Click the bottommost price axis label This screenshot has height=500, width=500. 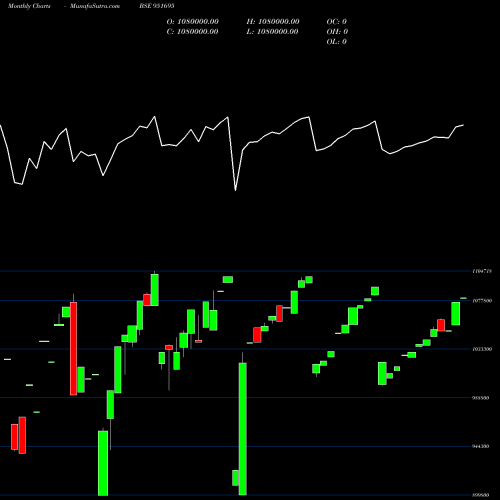coord(481,495)
